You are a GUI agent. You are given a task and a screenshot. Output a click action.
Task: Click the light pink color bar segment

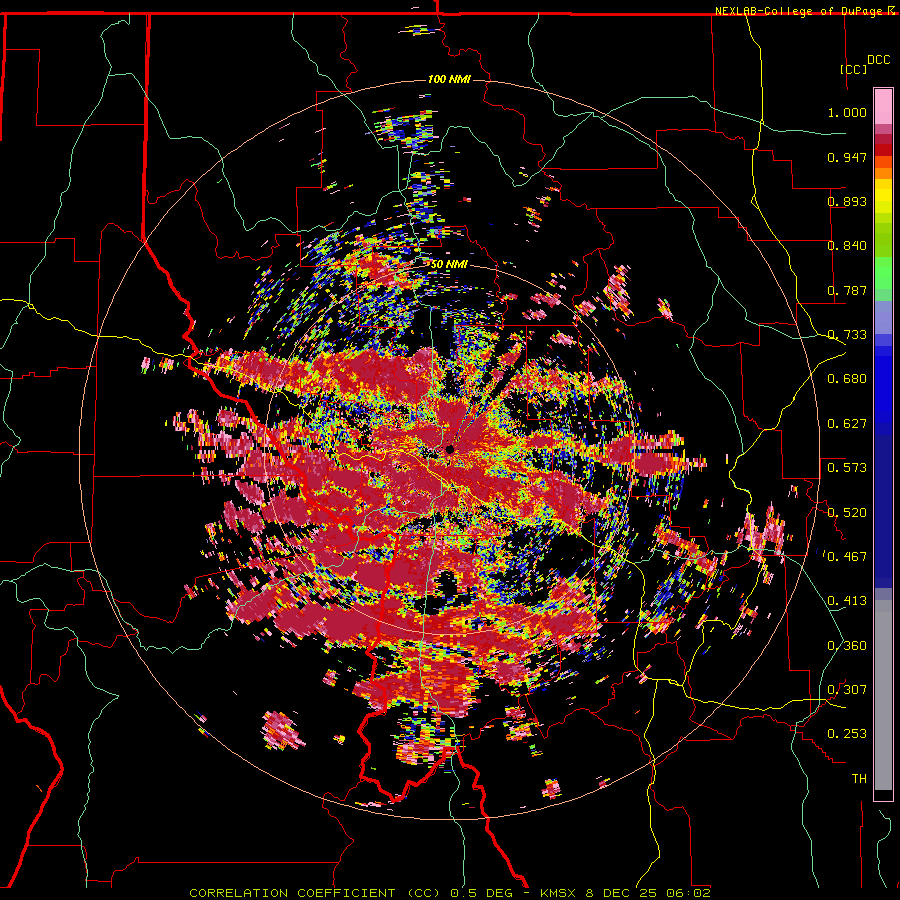point(883,106)
